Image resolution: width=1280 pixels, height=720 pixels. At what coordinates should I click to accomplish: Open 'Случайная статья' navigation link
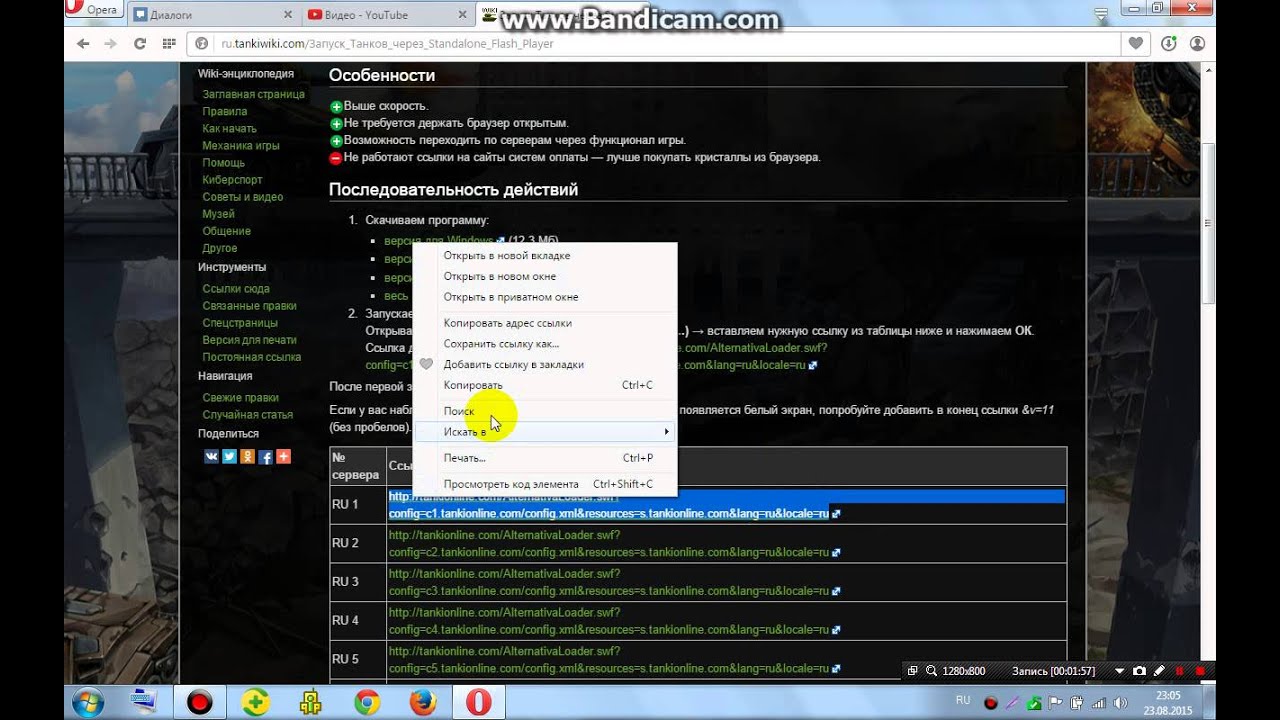[x=247, y=414]
